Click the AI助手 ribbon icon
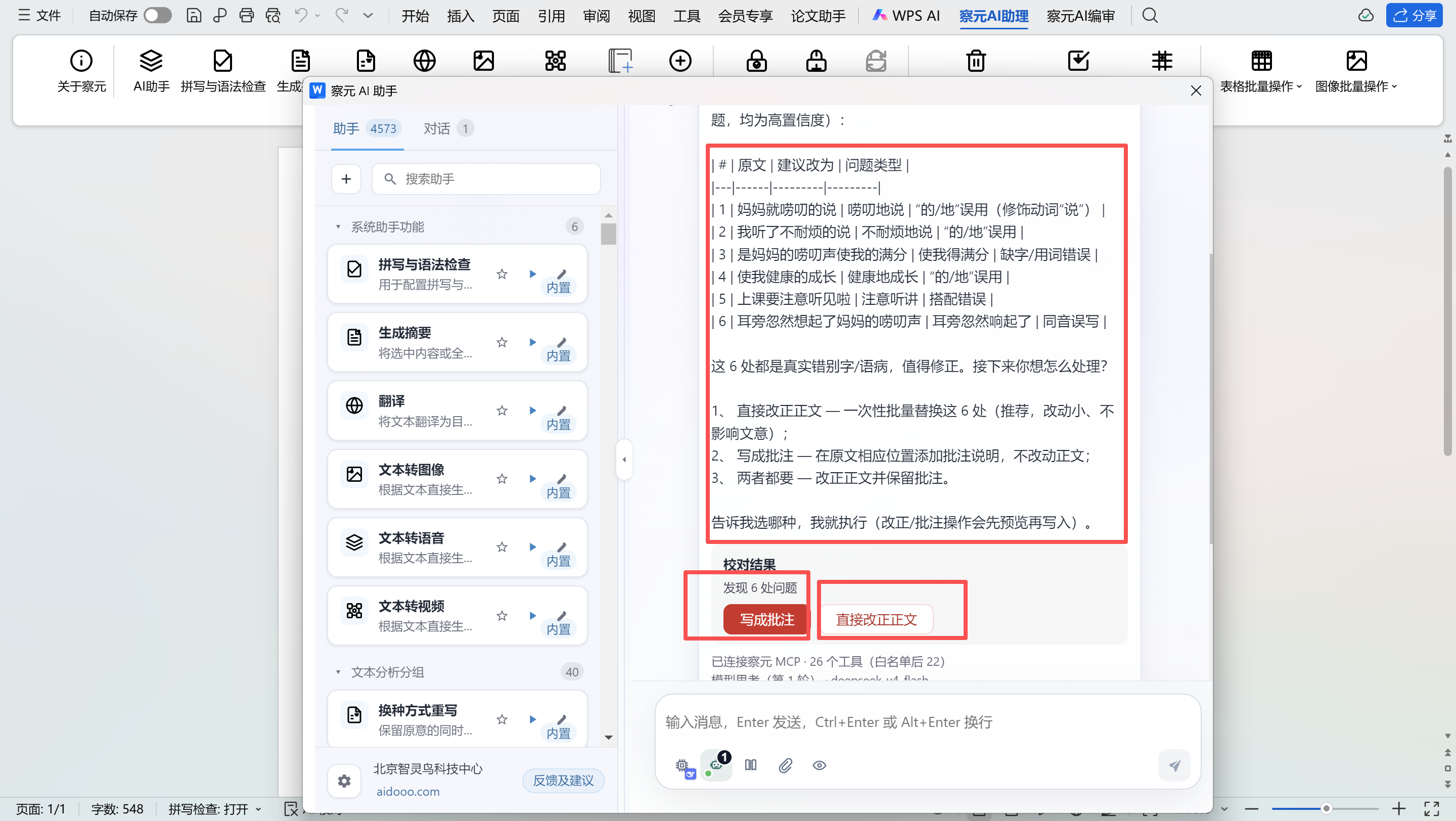Image resolution: width=1456 pixels, height=821 pixels. [152, 71]
